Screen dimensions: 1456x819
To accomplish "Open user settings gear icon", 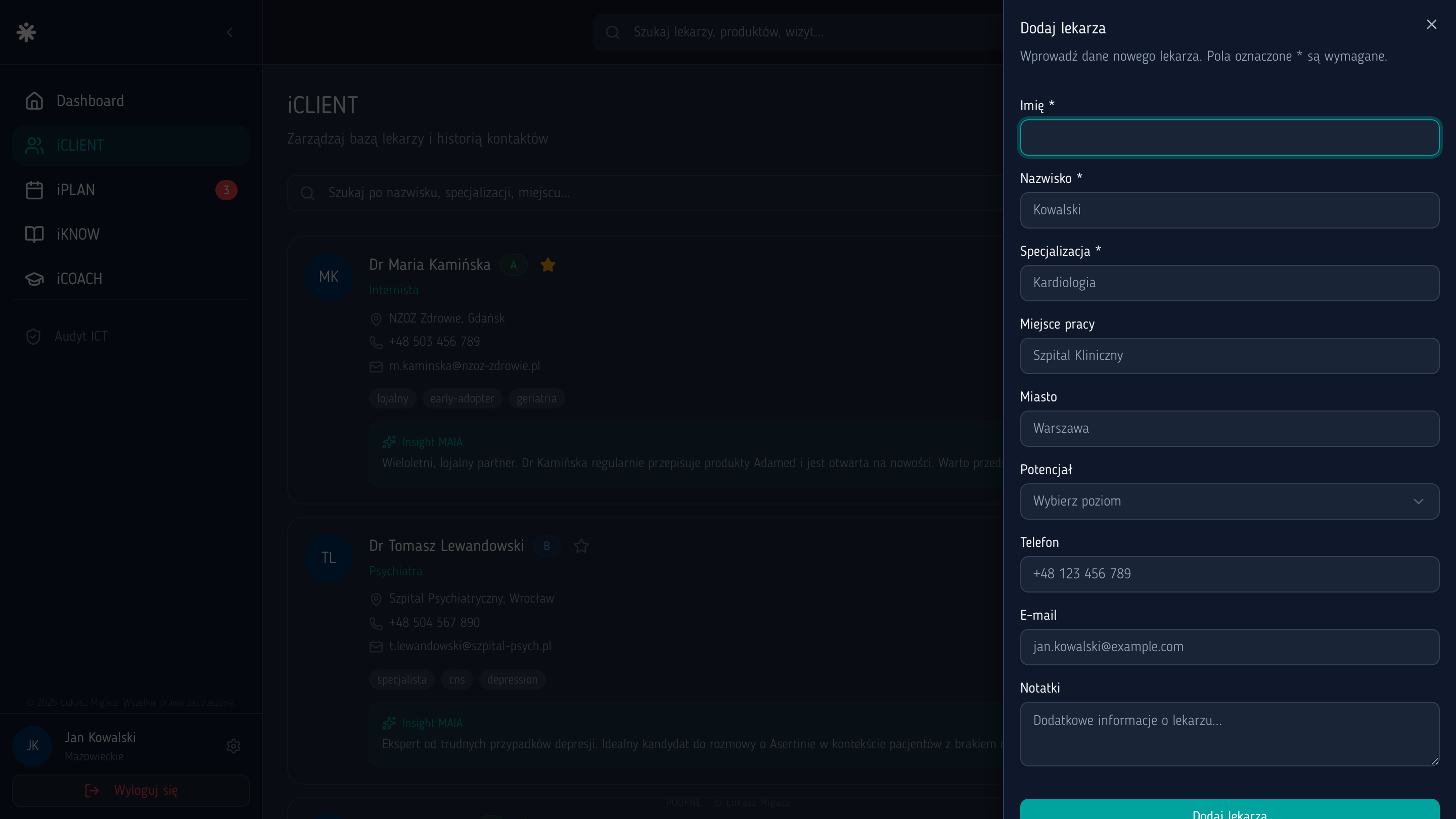I will coord(234,746).
